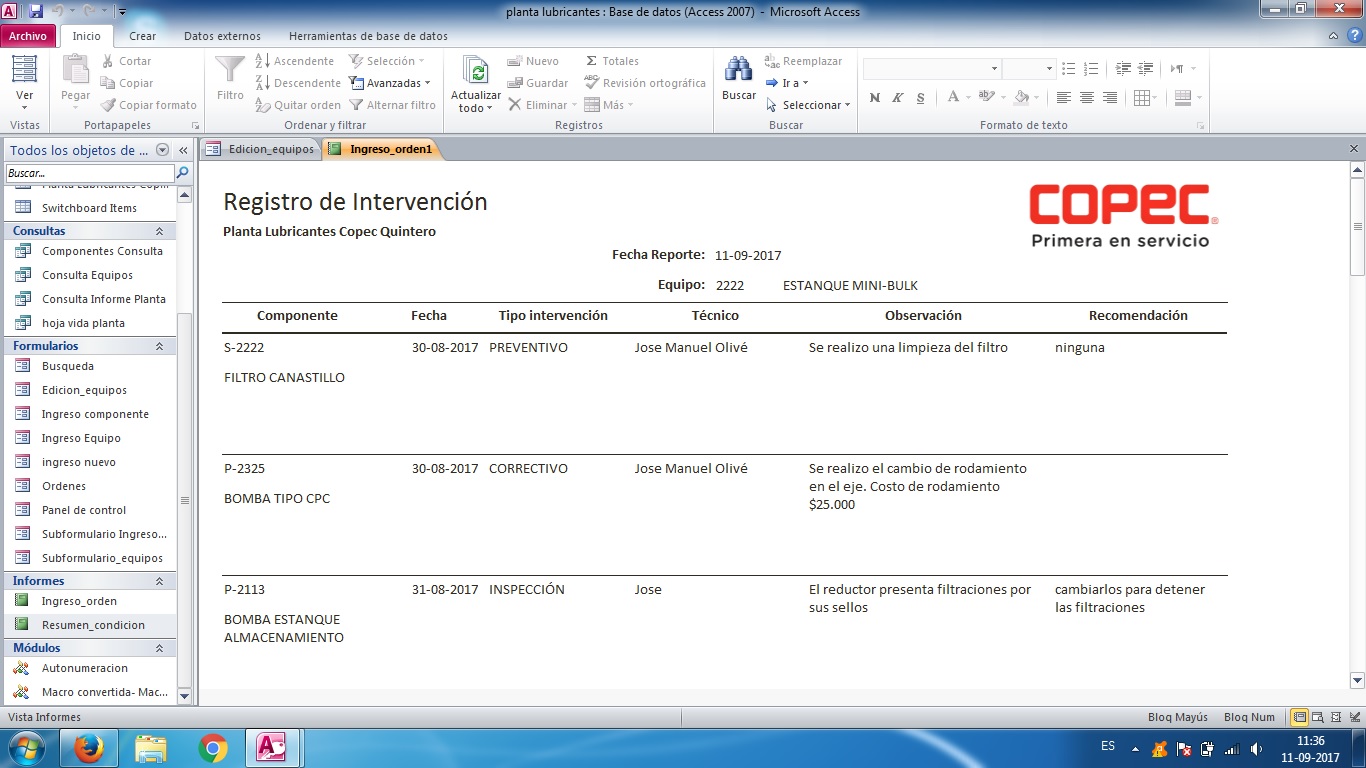Sort with Descendente
The height and width of the screenshot is (768, 1366).
point(297,83)
